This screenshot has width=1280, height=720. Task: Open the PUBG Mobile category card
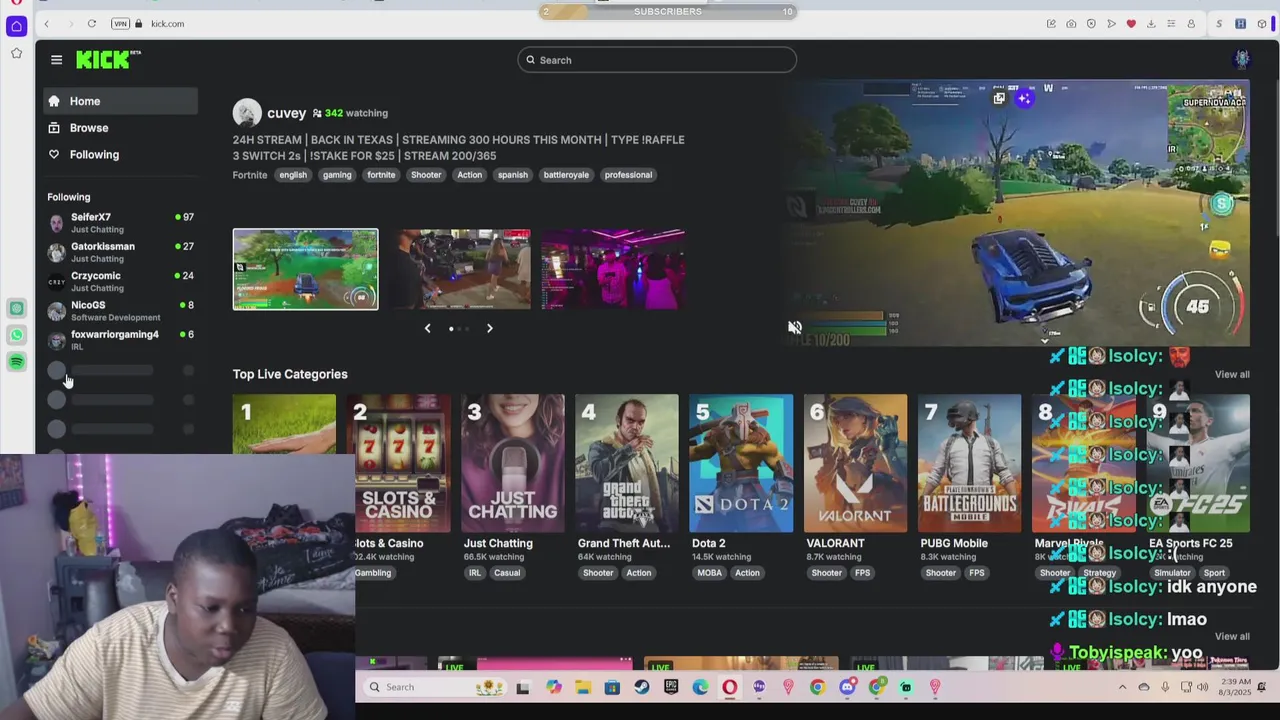point(969,464)
